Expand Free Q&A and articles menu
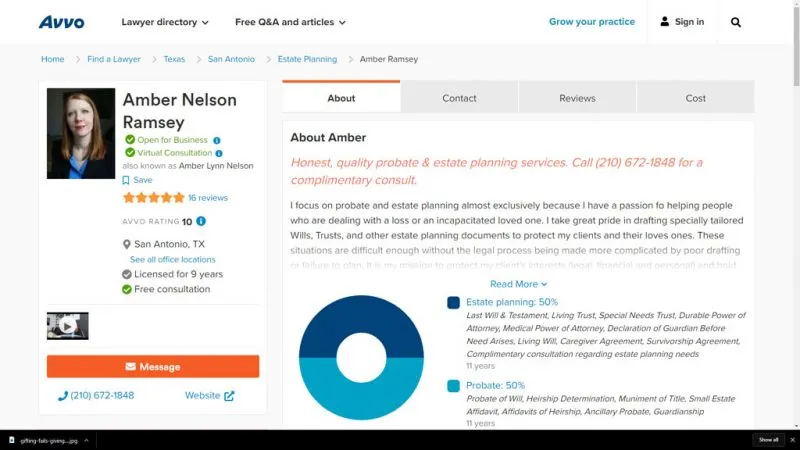 point(290,22)
